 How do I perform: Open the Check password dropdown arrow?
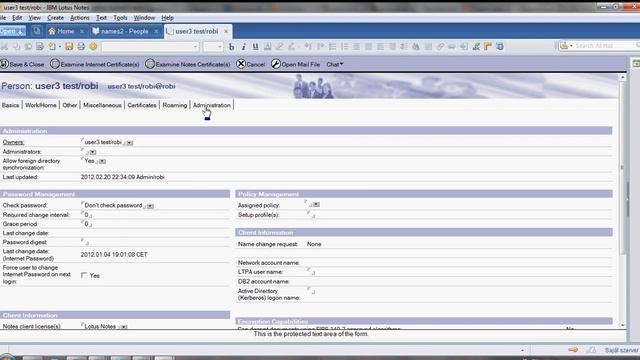coord(150,206)
